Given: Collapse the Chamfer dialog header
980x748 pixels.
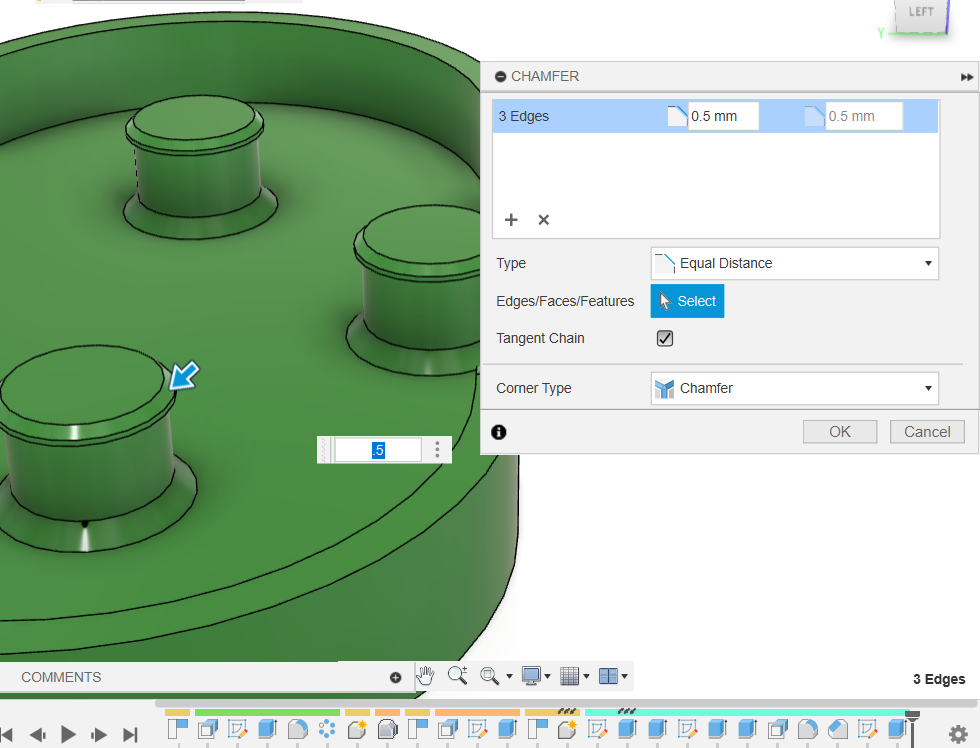Looking at the screenshot, I should point(500,77).
